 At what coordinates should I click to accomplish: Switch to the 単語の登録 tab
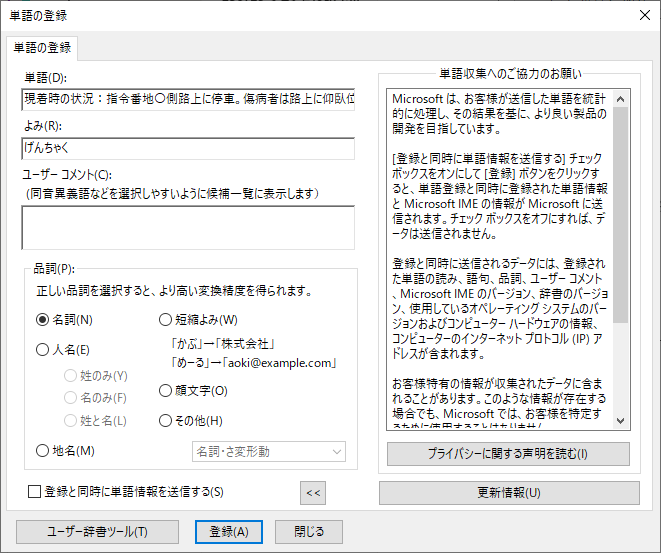(x=42, y=49)
